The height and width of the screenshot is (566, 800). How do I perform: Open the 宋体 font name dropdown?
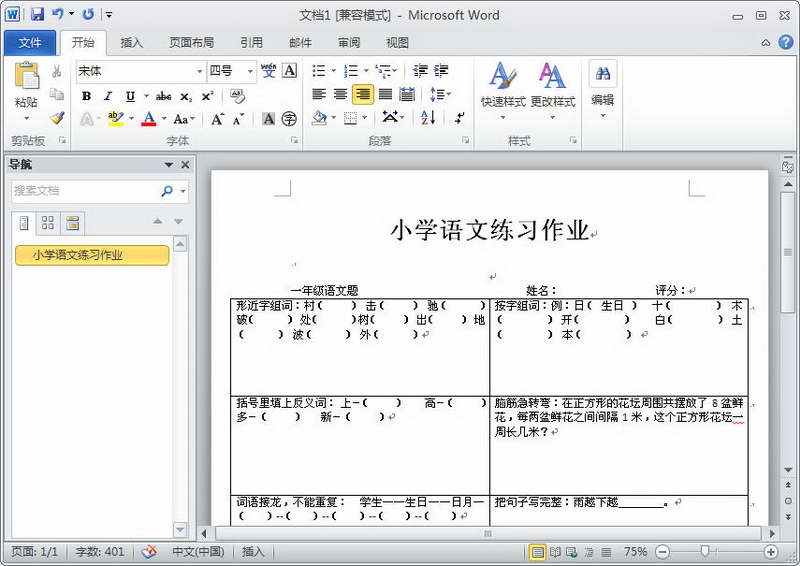[199, 71]
